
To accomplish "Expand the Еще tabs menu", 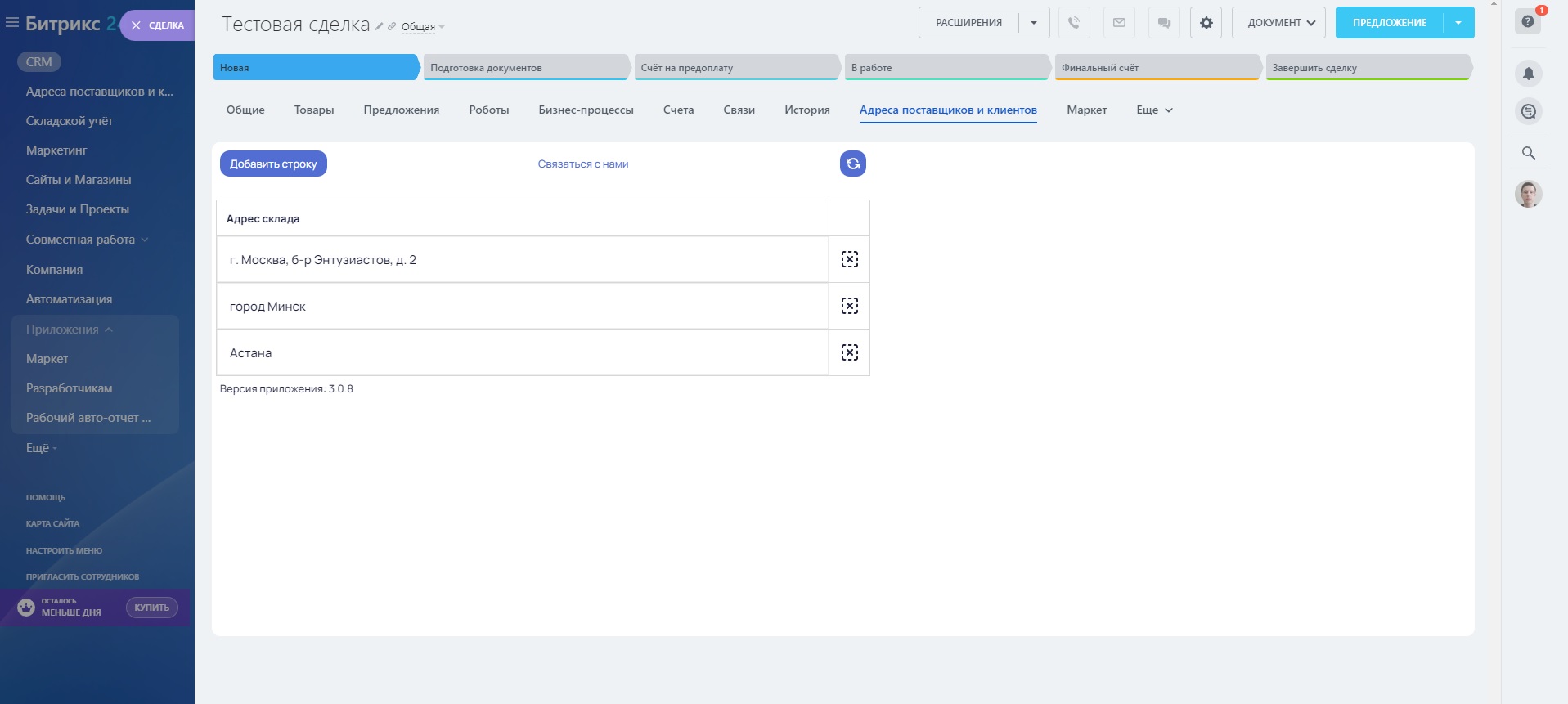I will (x=1154, y=110).
